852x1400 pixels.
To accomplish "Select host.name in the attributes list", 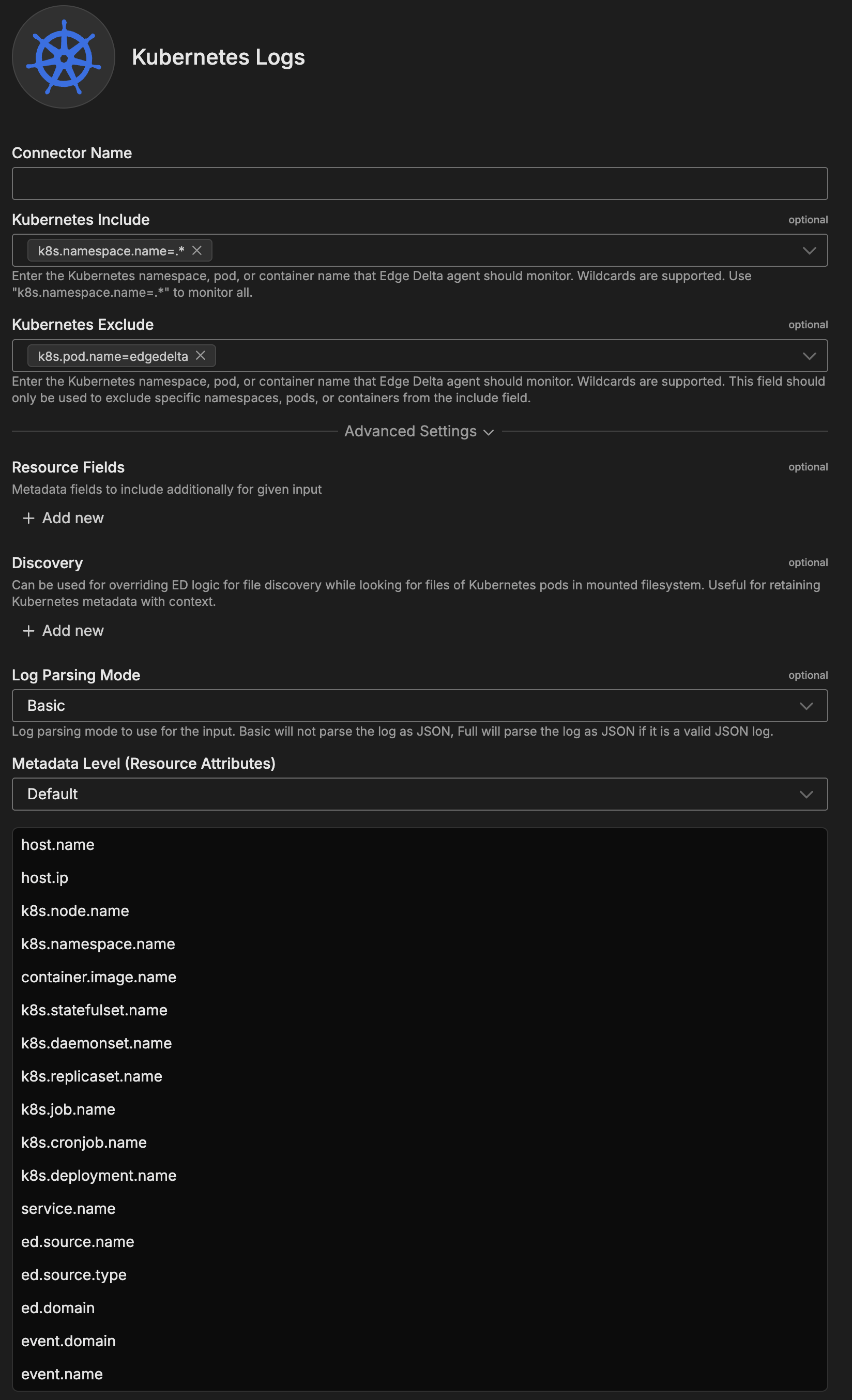I will tap(58, 845).
